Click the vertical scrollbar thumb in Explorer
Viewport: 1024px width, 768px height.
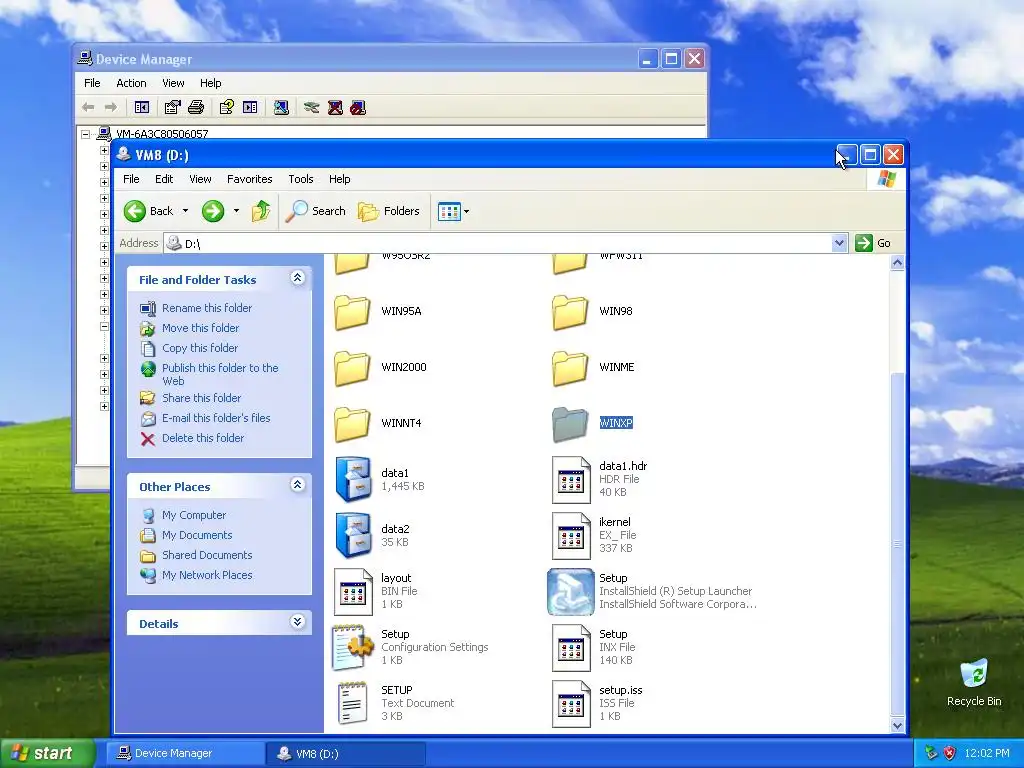point(897,544)
